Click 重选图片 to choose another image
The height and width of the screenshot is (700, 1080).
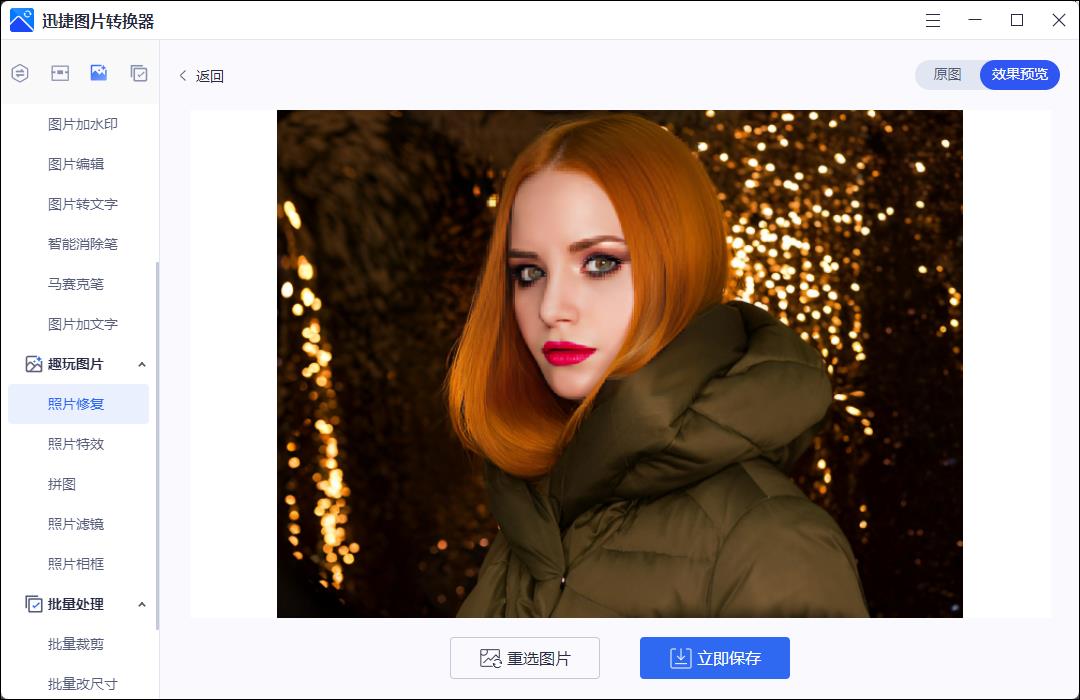525,658
